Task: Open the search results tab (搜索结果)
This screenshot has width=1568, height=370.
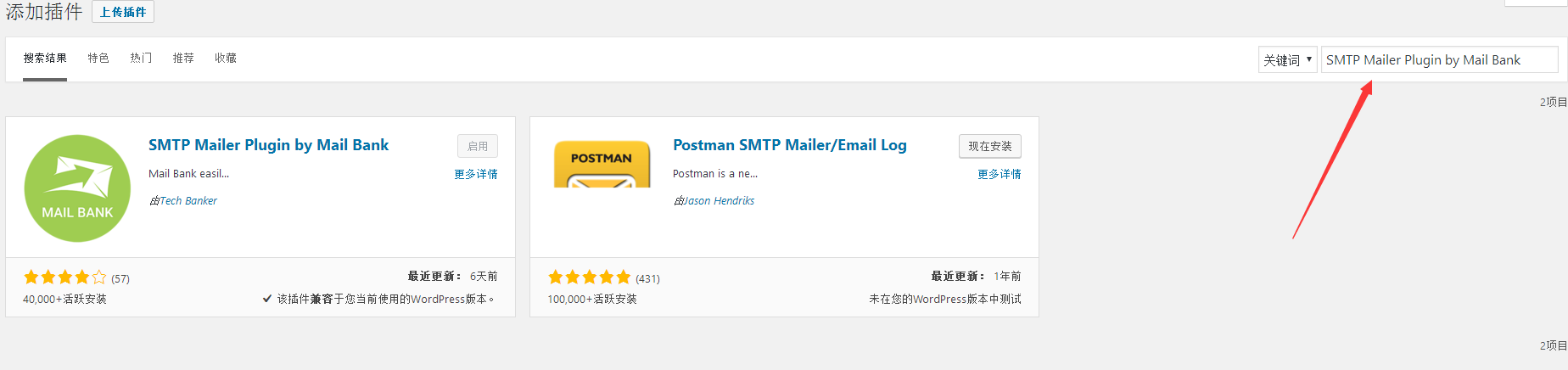Action: pos(45,59)
